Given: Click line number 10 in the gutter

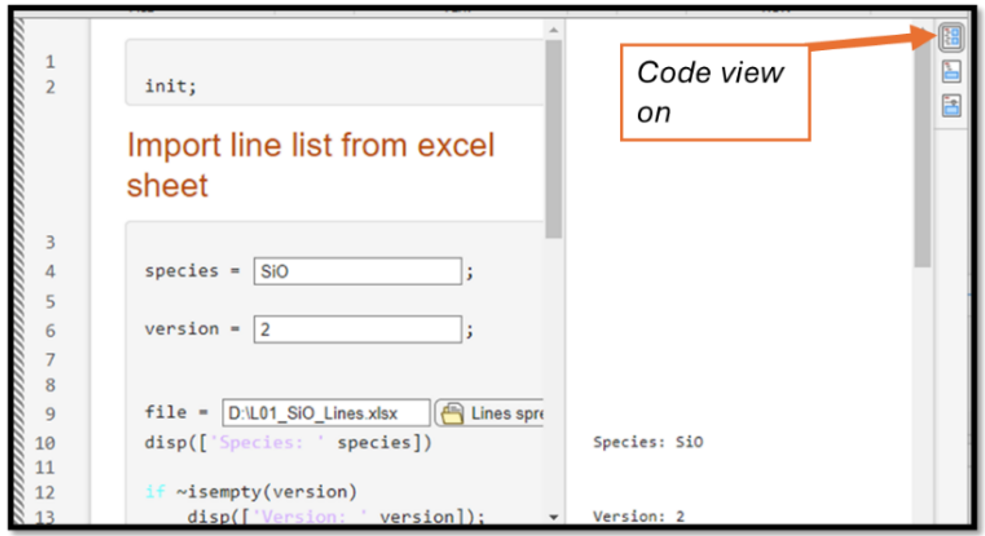Looking at the screenshot, I should click(x=45, y=443).
